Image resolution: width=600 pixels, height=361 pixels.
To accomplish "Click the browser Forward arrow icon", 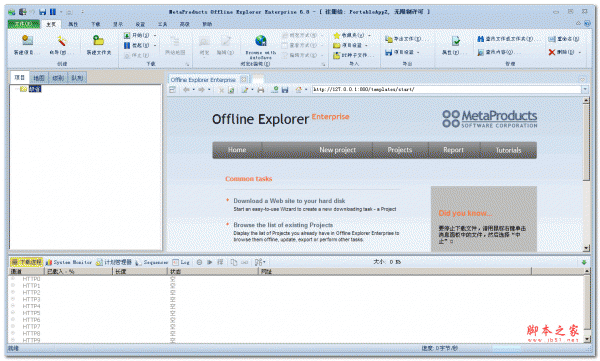I will 201,90.
